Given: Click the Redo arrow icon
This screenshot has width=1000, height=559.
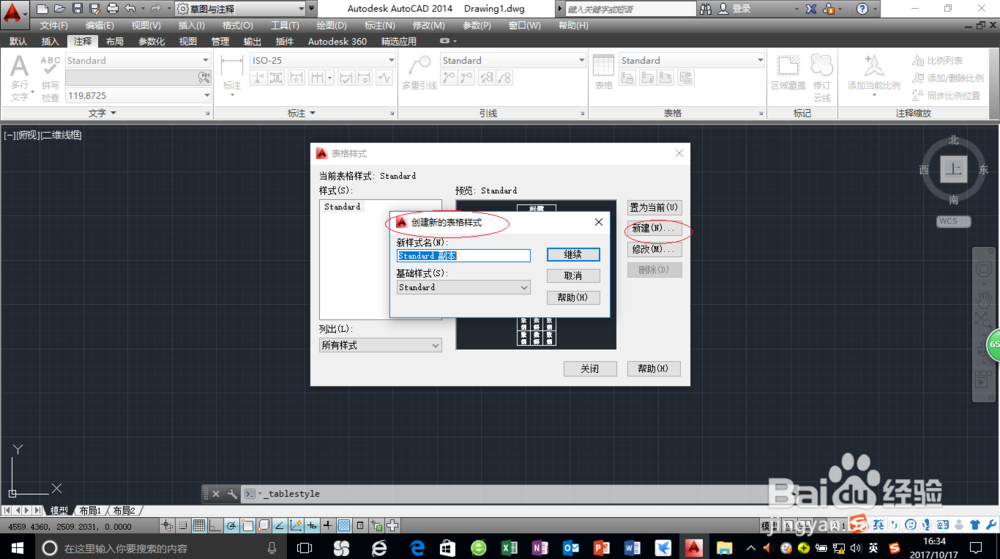Looking at the screenshot, I should [156, 8].
